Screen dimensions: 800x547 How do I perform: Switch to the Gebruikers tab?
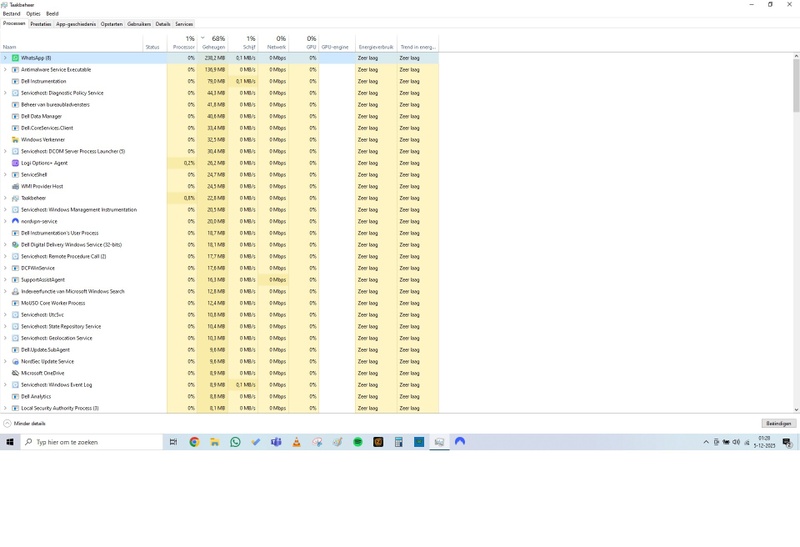tap(139, 24)
